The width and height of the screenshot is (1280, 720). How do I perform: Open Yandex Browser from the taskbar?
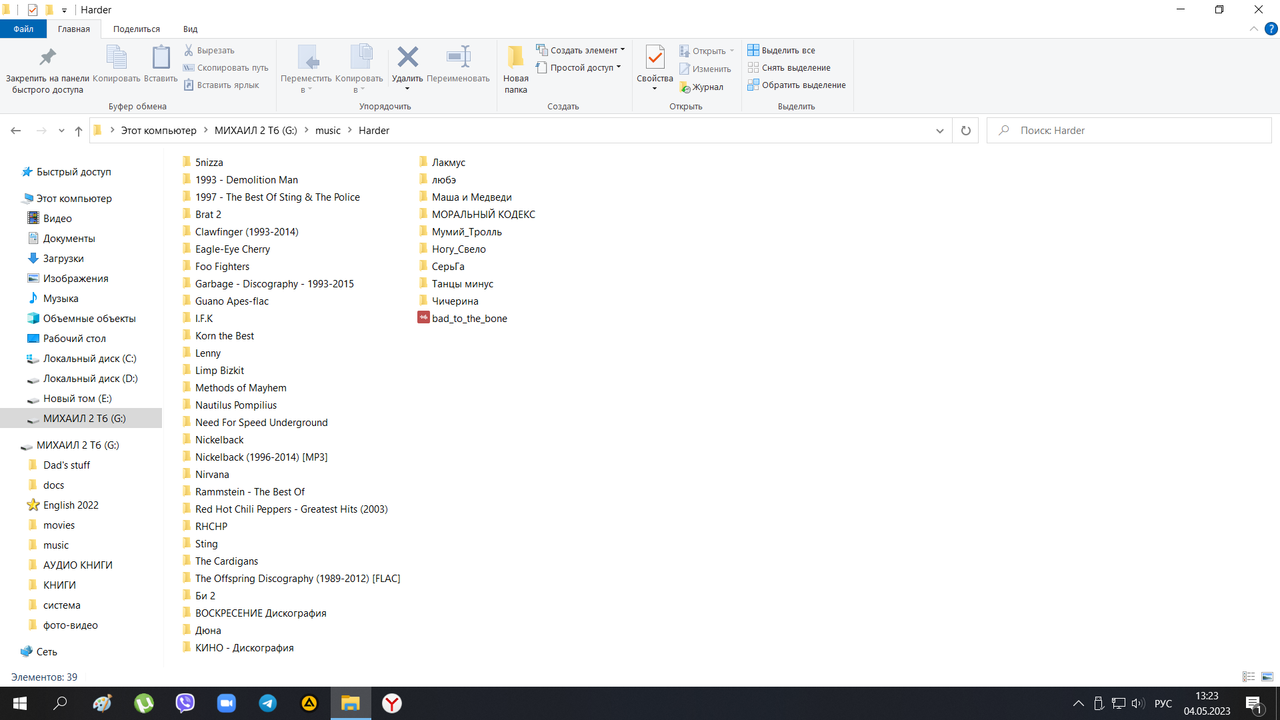point(392,703)
